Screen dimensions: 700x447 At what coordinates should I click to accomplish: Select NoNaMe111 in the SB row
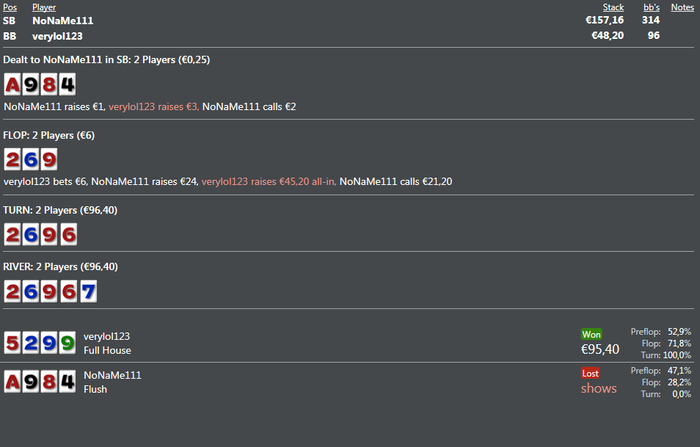(x=60, y=20)
